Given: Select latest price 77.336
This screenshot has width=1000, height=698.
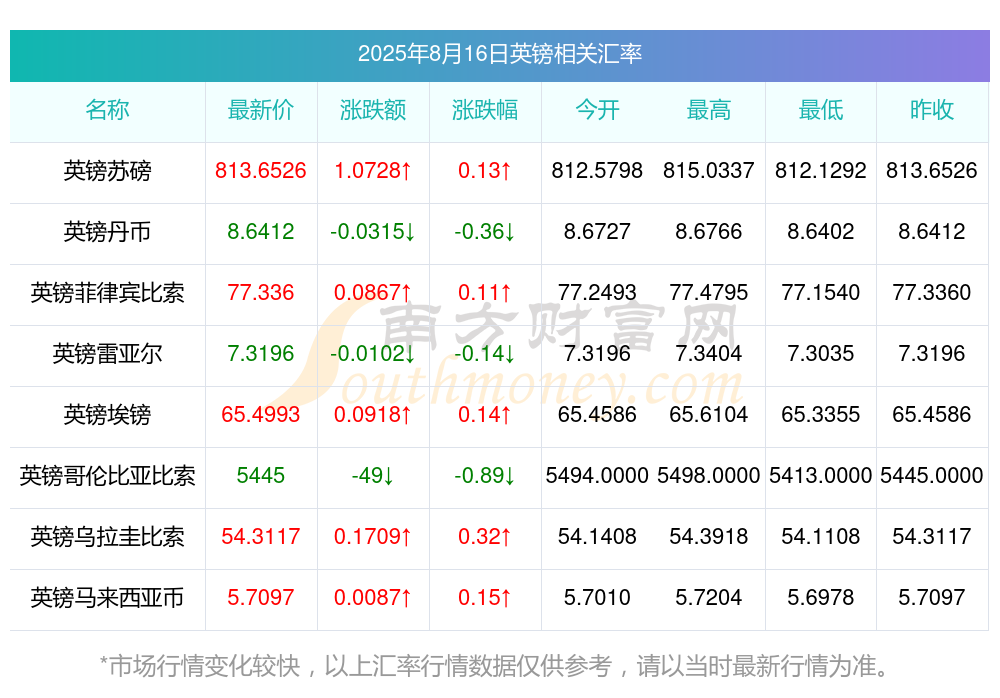Looking at the screenshot, I should tap(261, 293).
